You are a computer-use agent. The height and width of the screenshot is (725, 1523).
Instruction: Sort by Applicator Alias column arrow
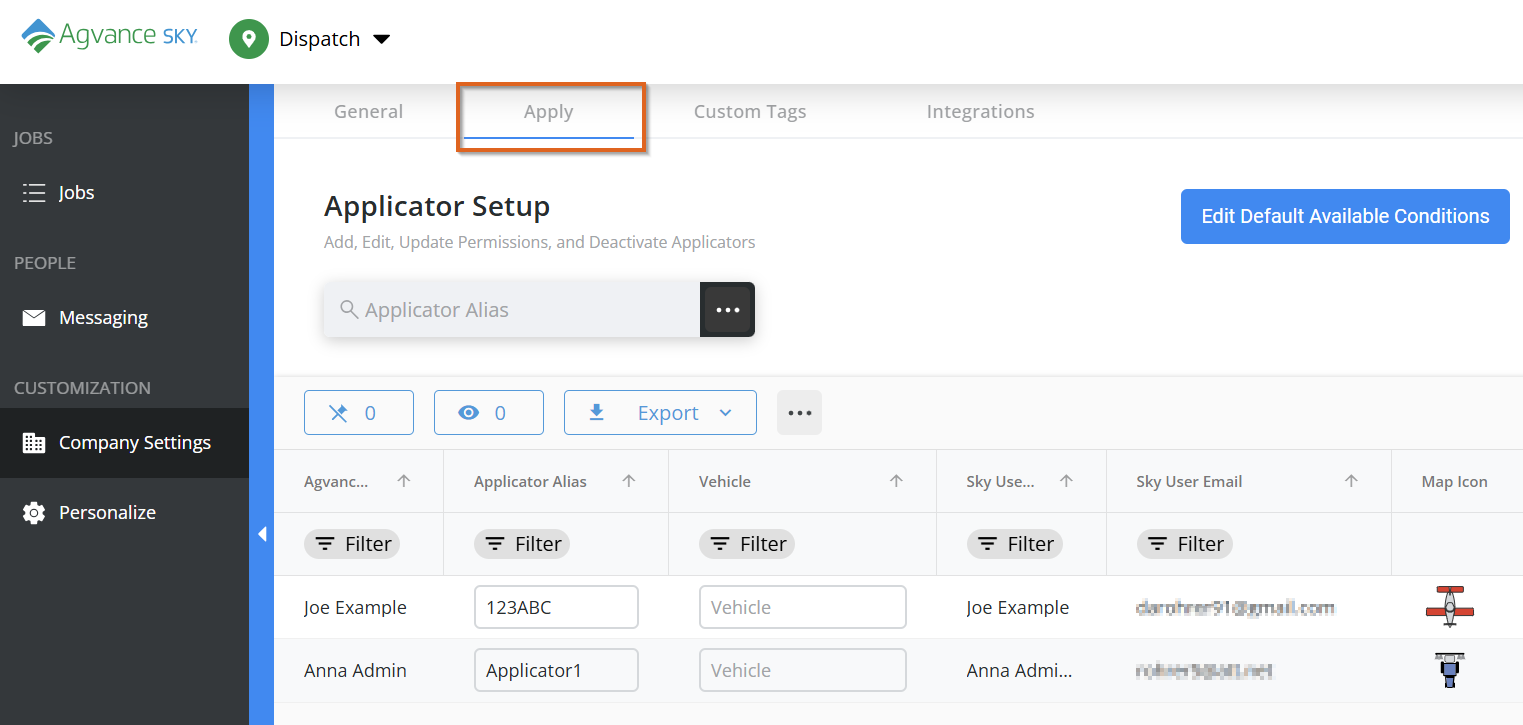point(629,481)
